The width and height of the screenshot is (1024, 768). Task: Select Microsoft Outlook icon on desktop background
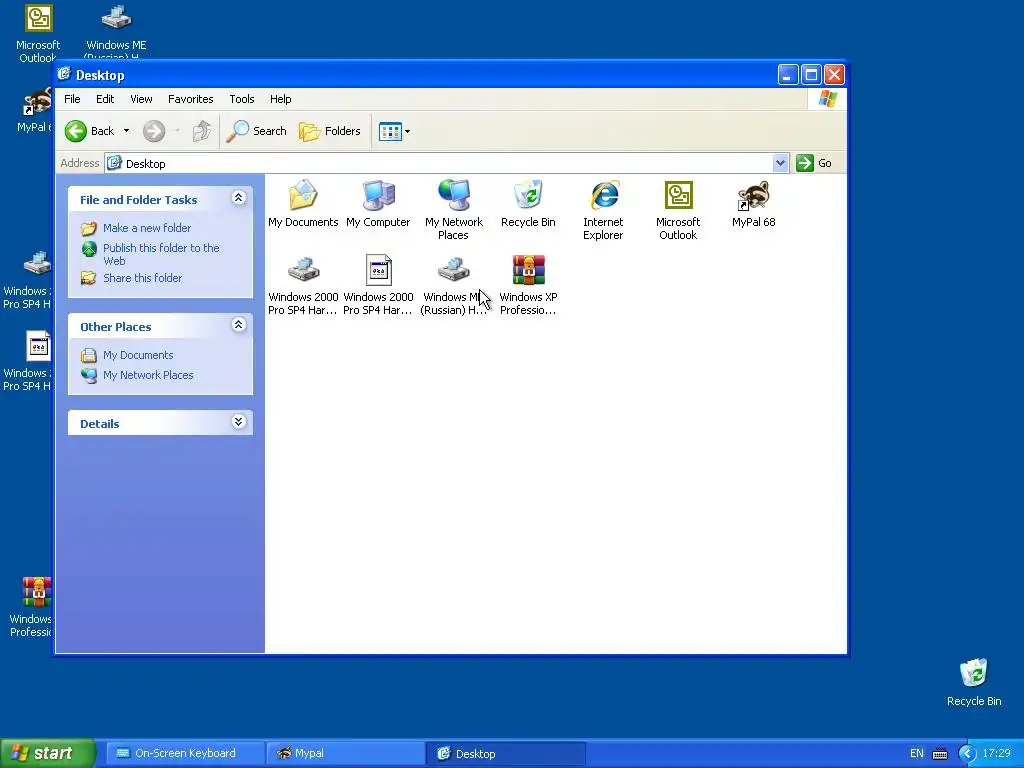38,33
